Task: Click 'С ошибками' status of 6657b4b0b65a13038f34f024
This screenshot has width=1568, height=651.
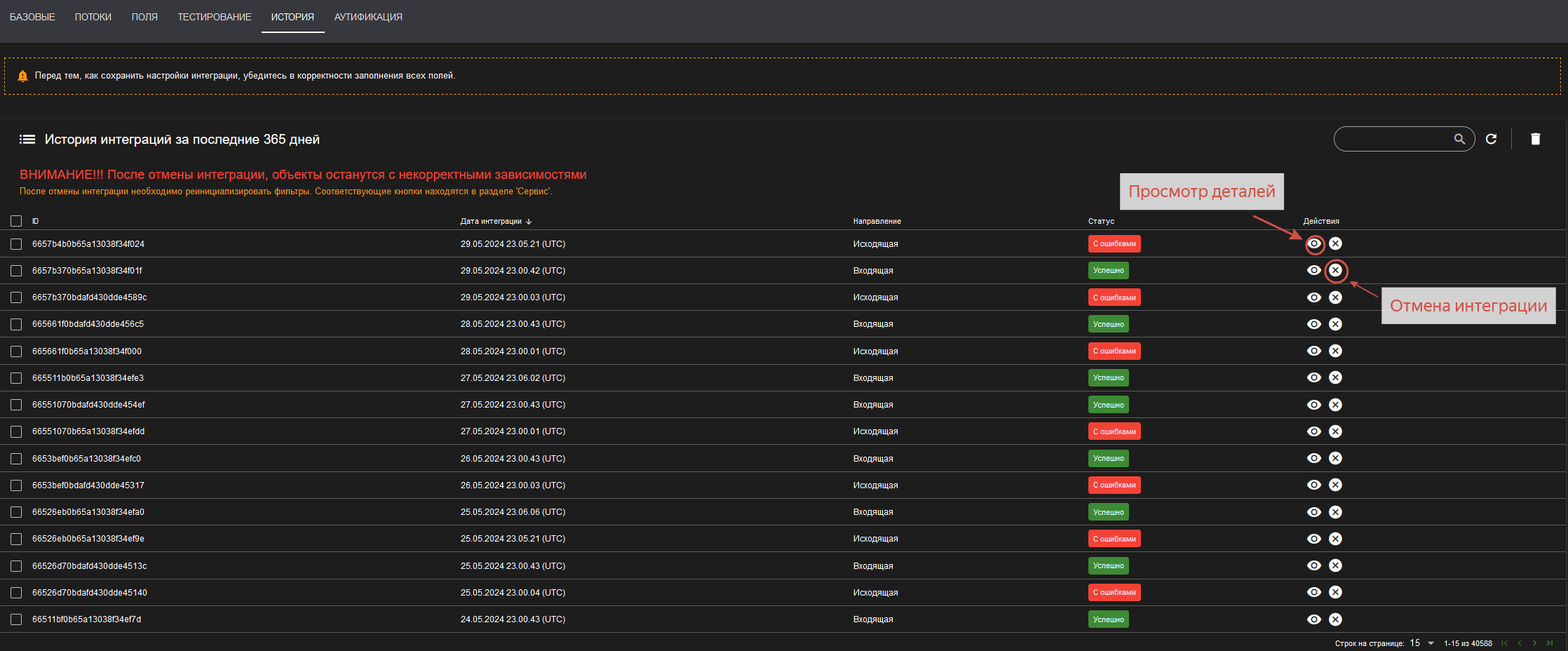Action: (x=1114, y=243)
